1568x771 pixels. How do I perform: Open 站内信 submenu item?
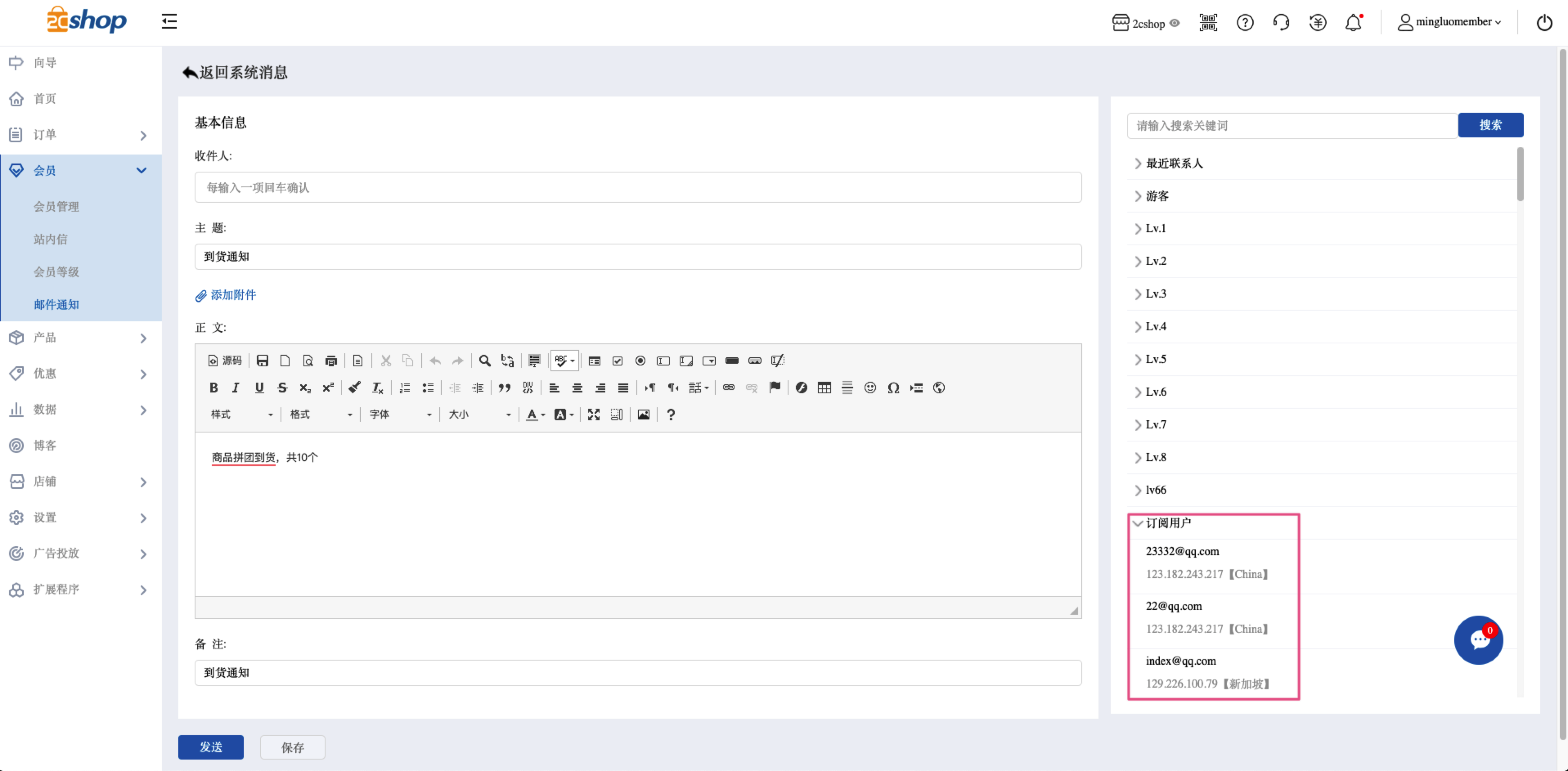pyautogui.click(x=51, y=240)
